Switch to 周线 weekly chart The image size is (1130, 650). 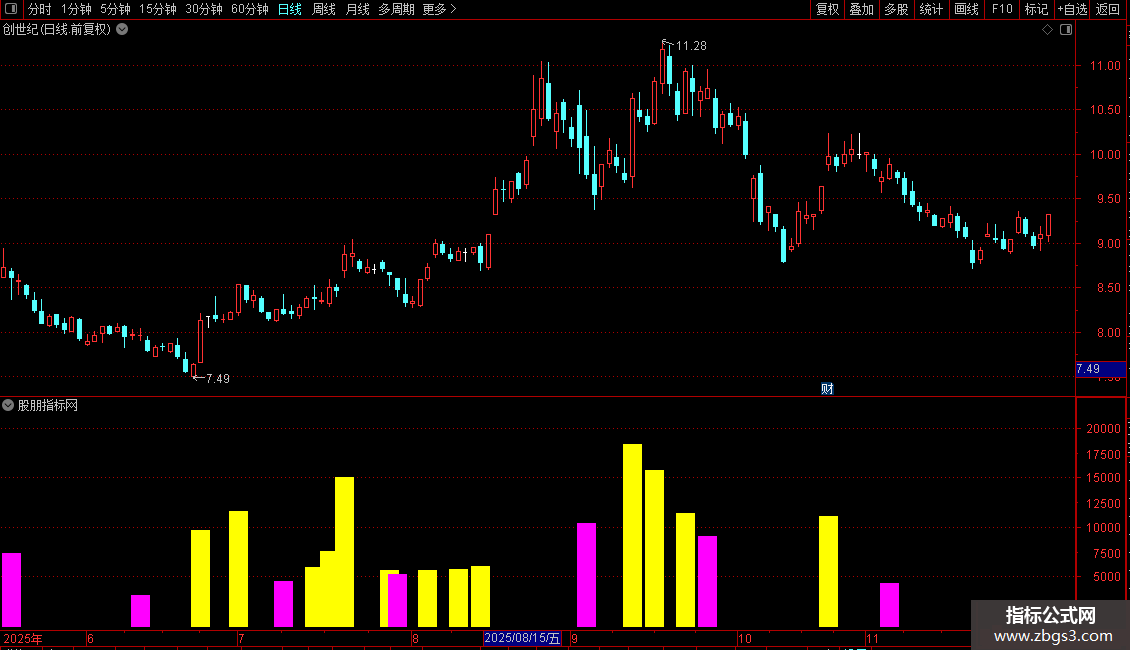[324, 9]
